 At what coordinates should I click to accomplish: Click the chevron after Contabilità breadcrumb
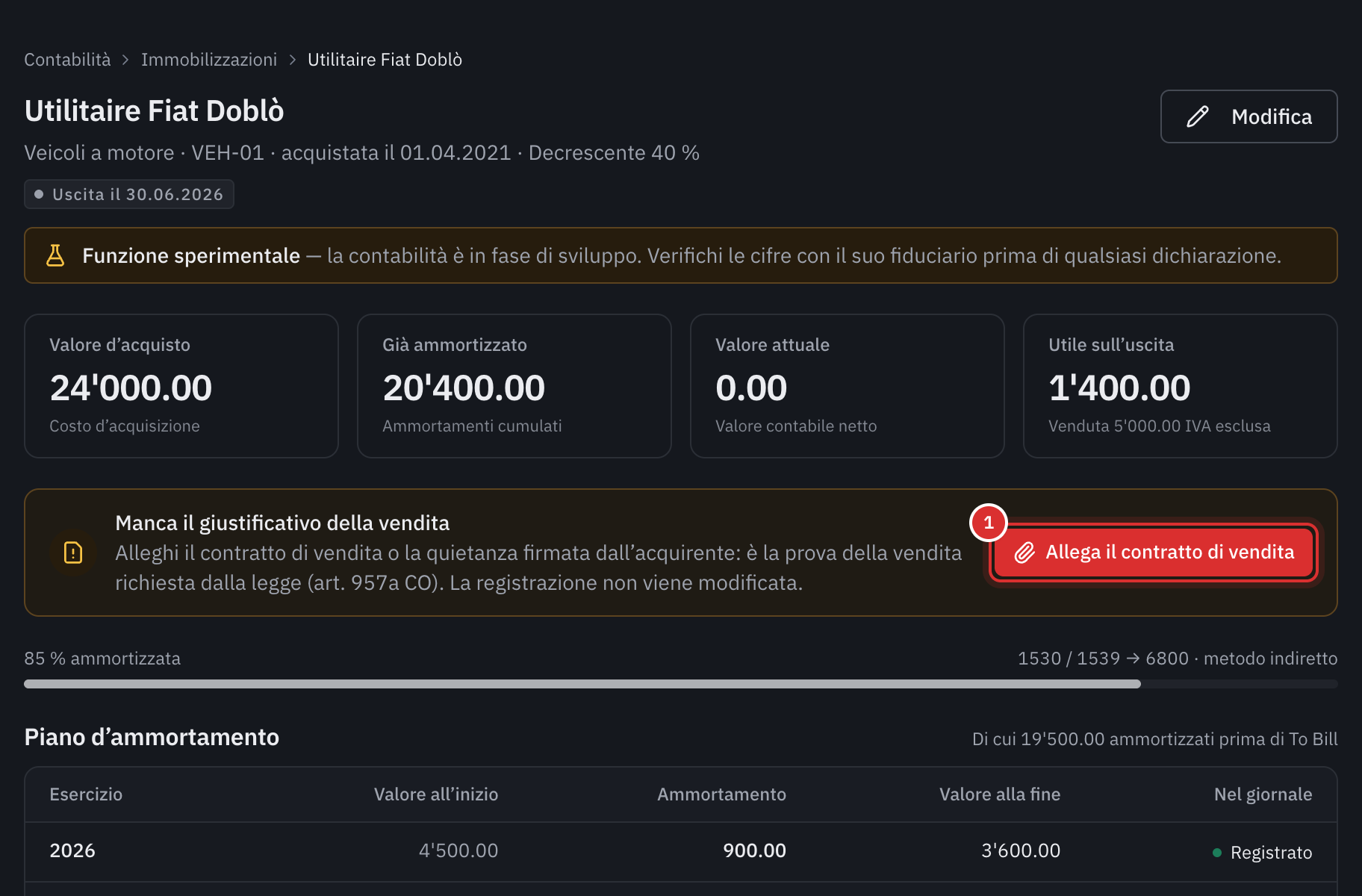125,60
